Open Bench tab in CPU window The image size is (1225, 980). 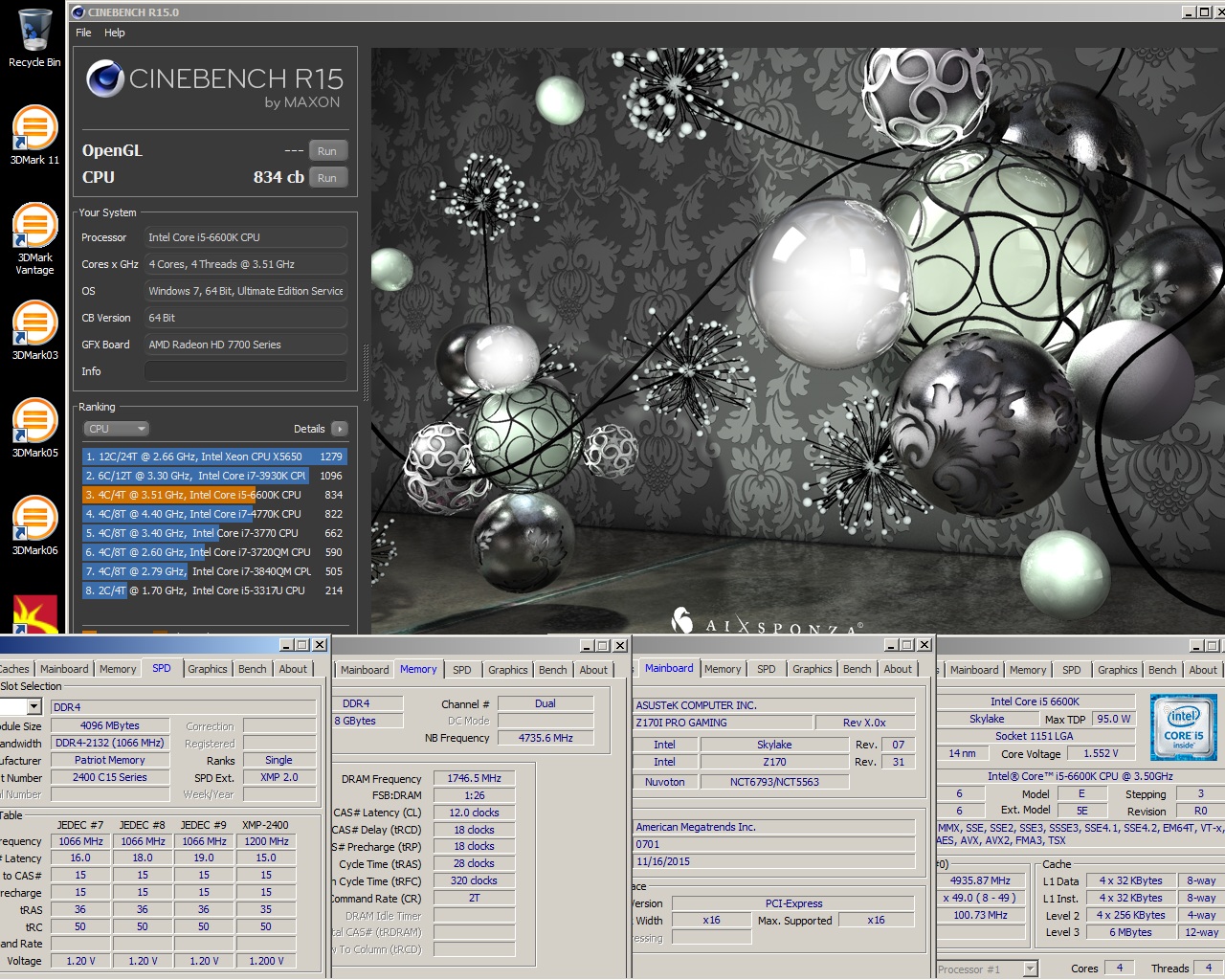coord(1163,670)
